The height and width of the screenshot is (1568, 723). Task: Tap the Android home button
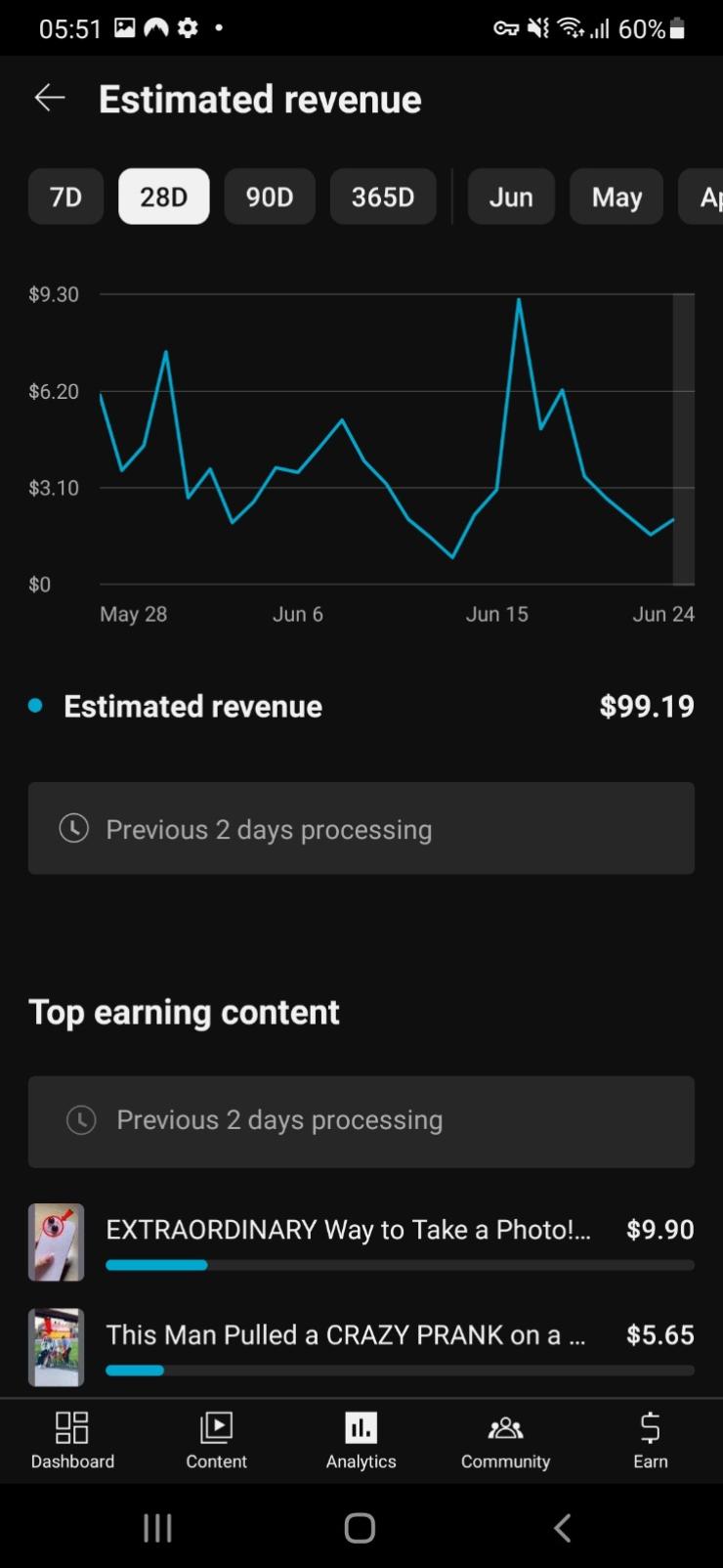[x=360, y=1527]
